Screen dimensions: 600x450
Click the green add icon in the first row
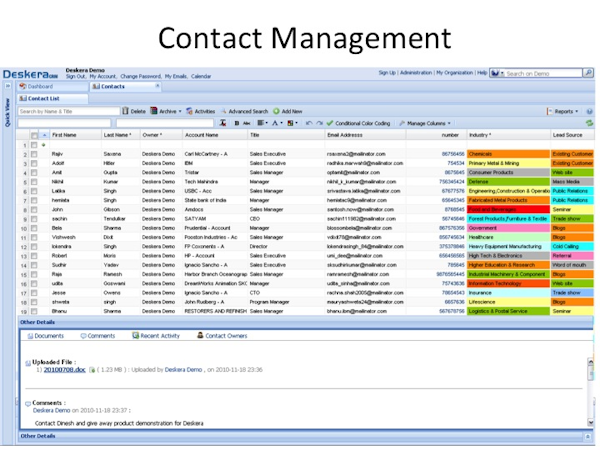tap(44, 145)
